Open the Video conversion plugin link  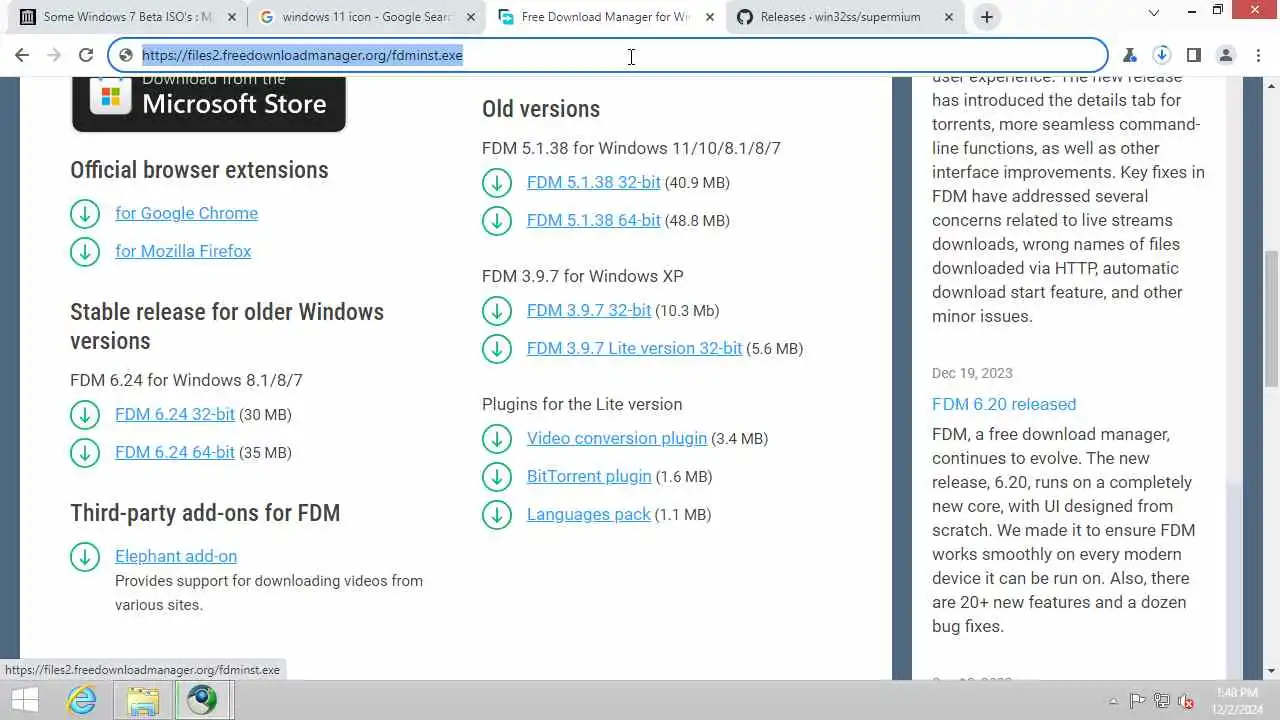pyautogui.click(x=617, y=438)
